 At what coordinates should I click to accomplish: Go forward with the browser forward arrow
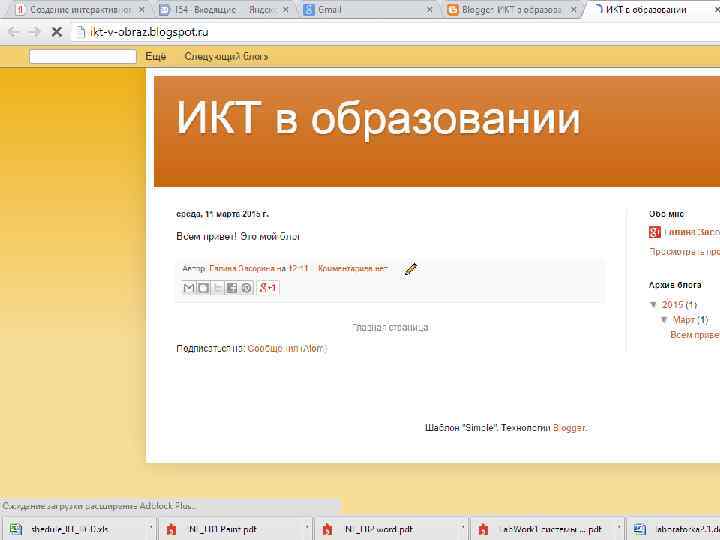coord(34,32)
